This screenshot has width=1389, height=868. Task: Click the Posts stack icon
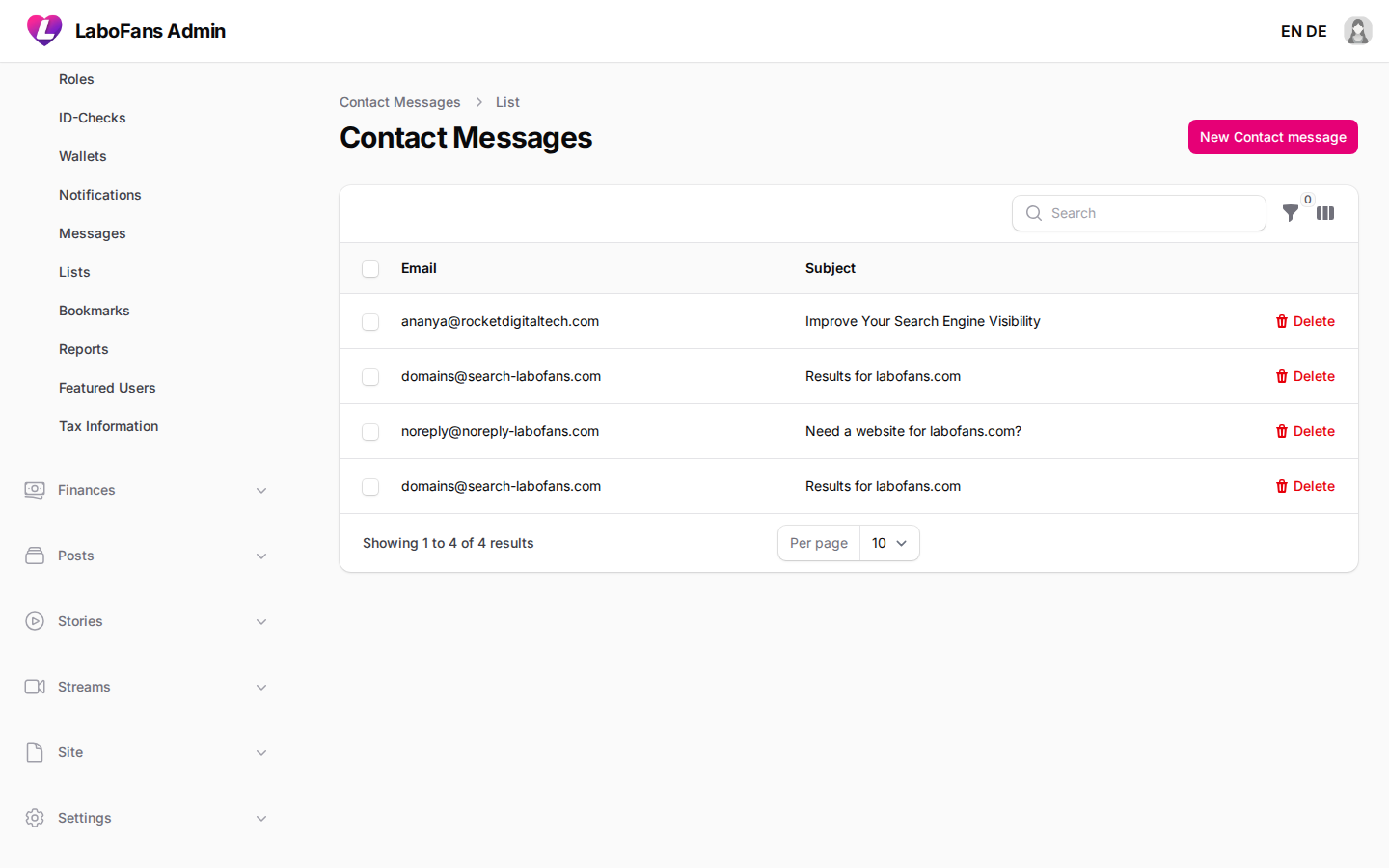[35, 556]
